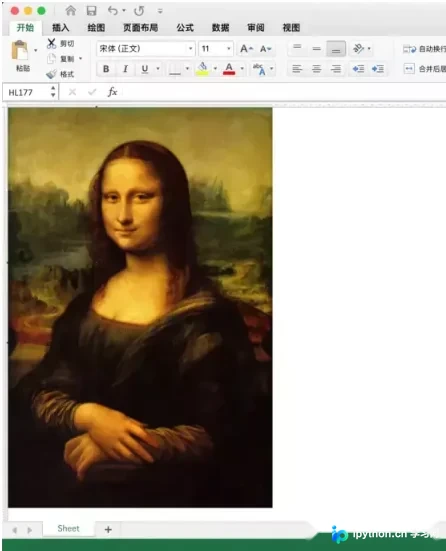Expand the 复制 copy options arrow
The width and height of the screenshot is (446, 551).
point(80,59)
